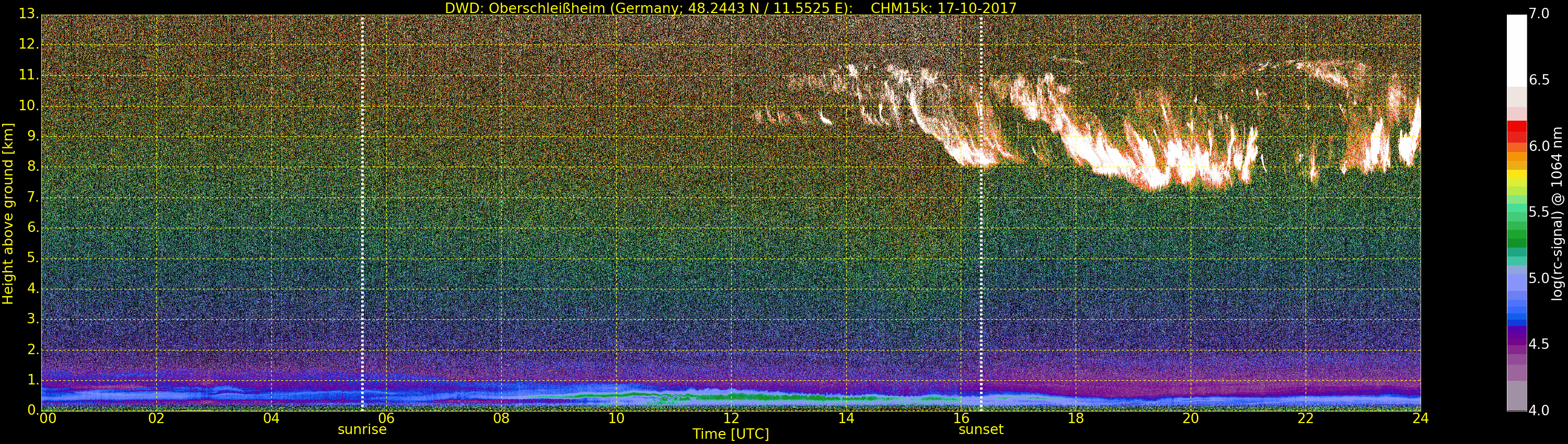Click the sunset dotted vertical line
This screenshot has width=1568, height=444.
pos(981,213)
